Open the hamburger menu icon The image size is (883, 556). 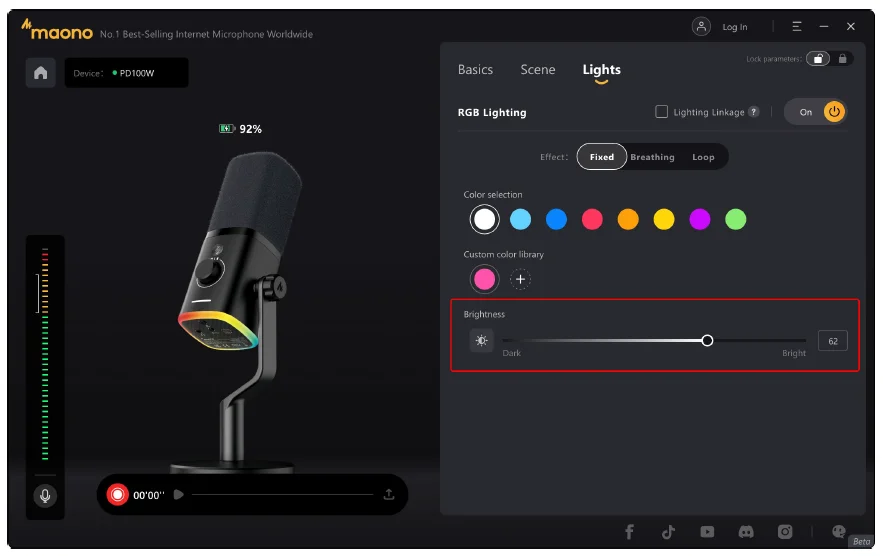(796, 26)
